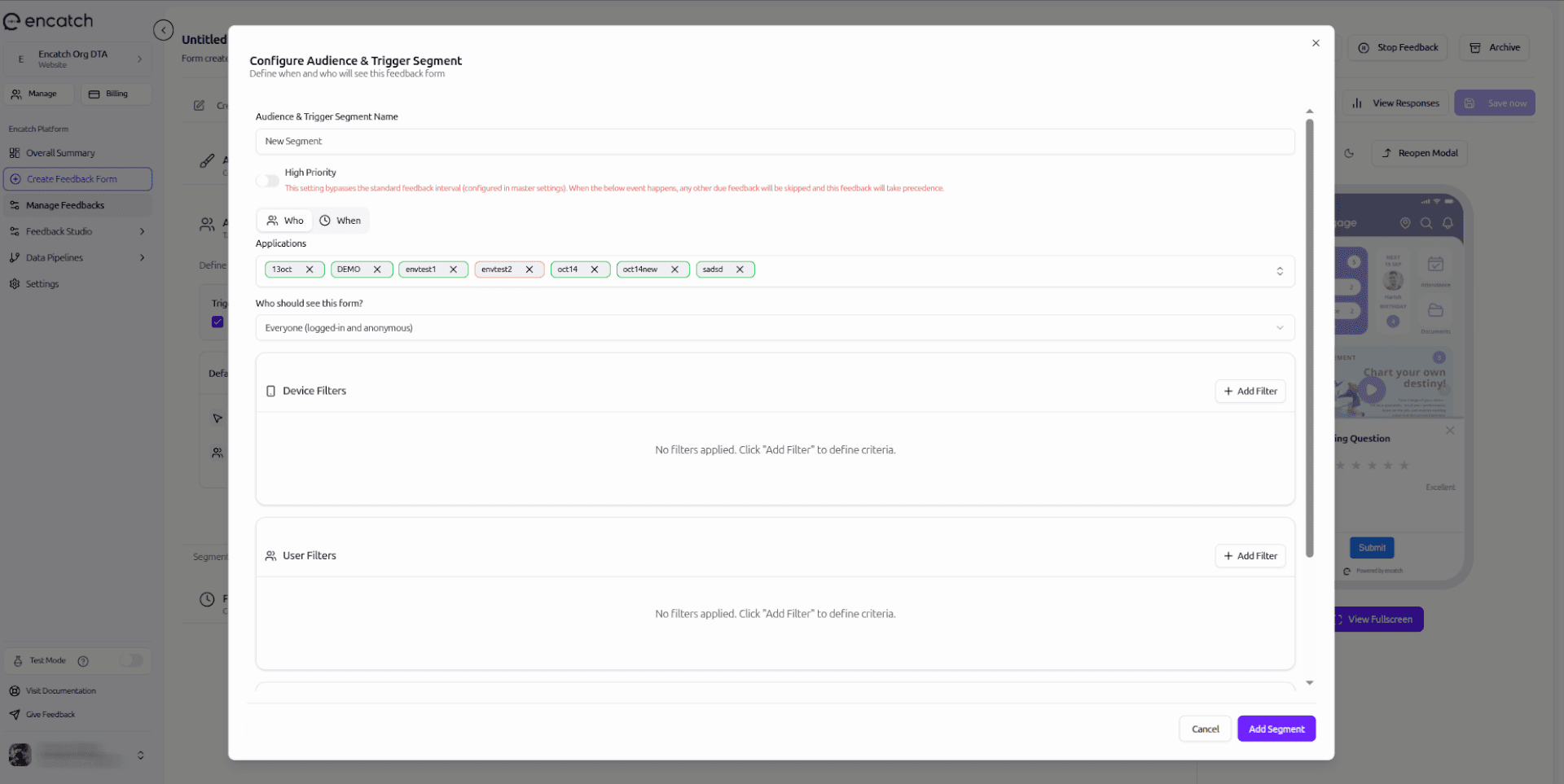Add Filter to Device Filters
The image size is (1564, 784).
(x=1250, y=392)
